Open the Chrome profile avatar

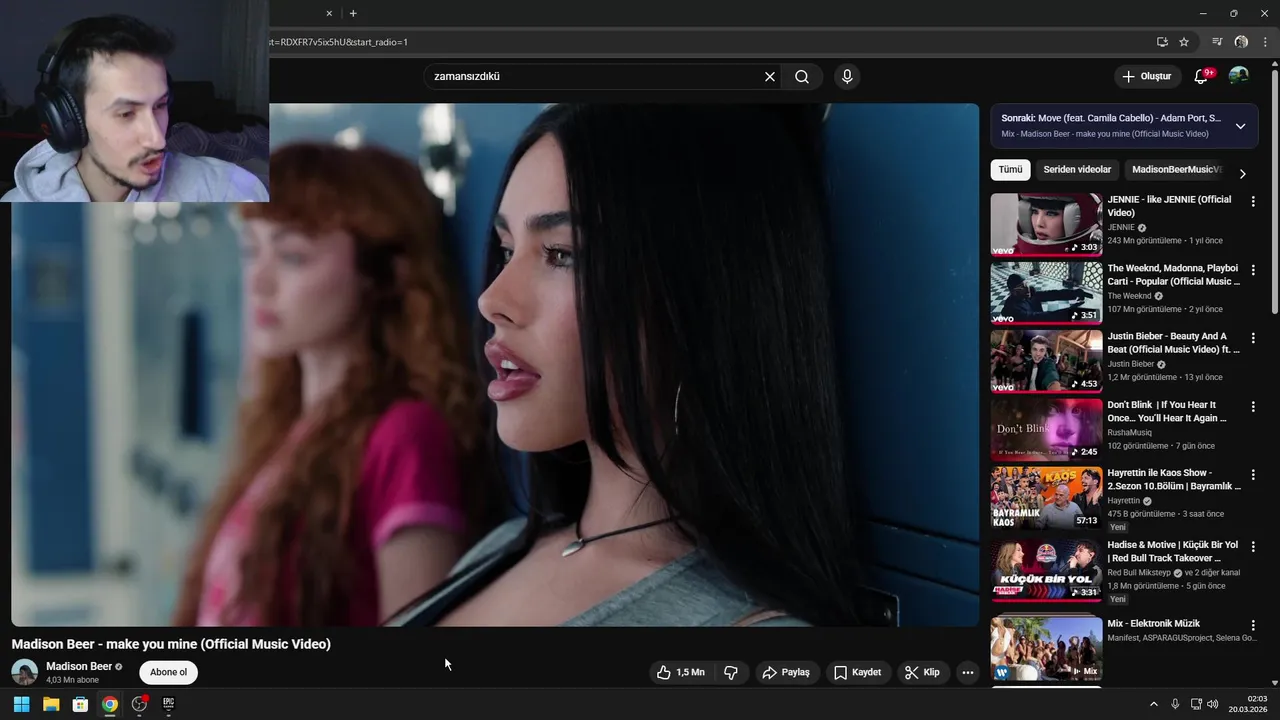pos(1241,42)
